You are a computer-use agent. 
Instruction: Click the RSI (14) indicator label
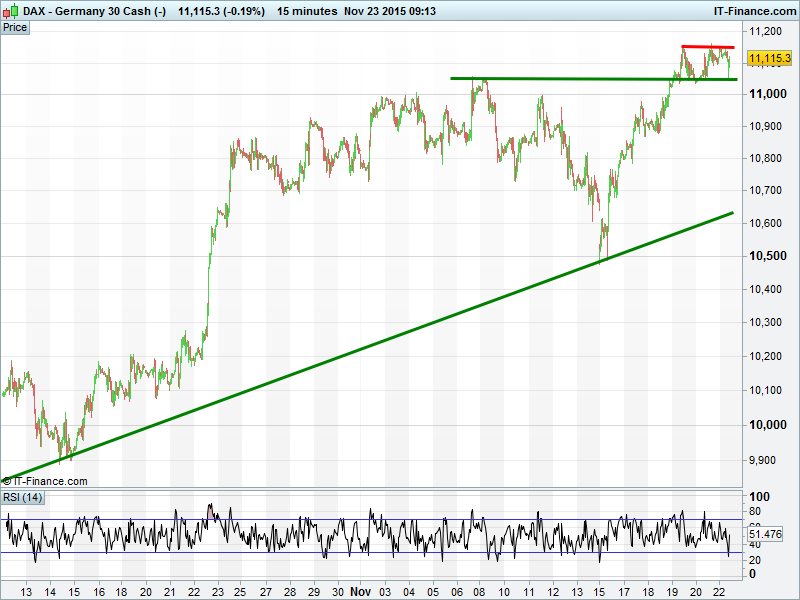point(23,497)
